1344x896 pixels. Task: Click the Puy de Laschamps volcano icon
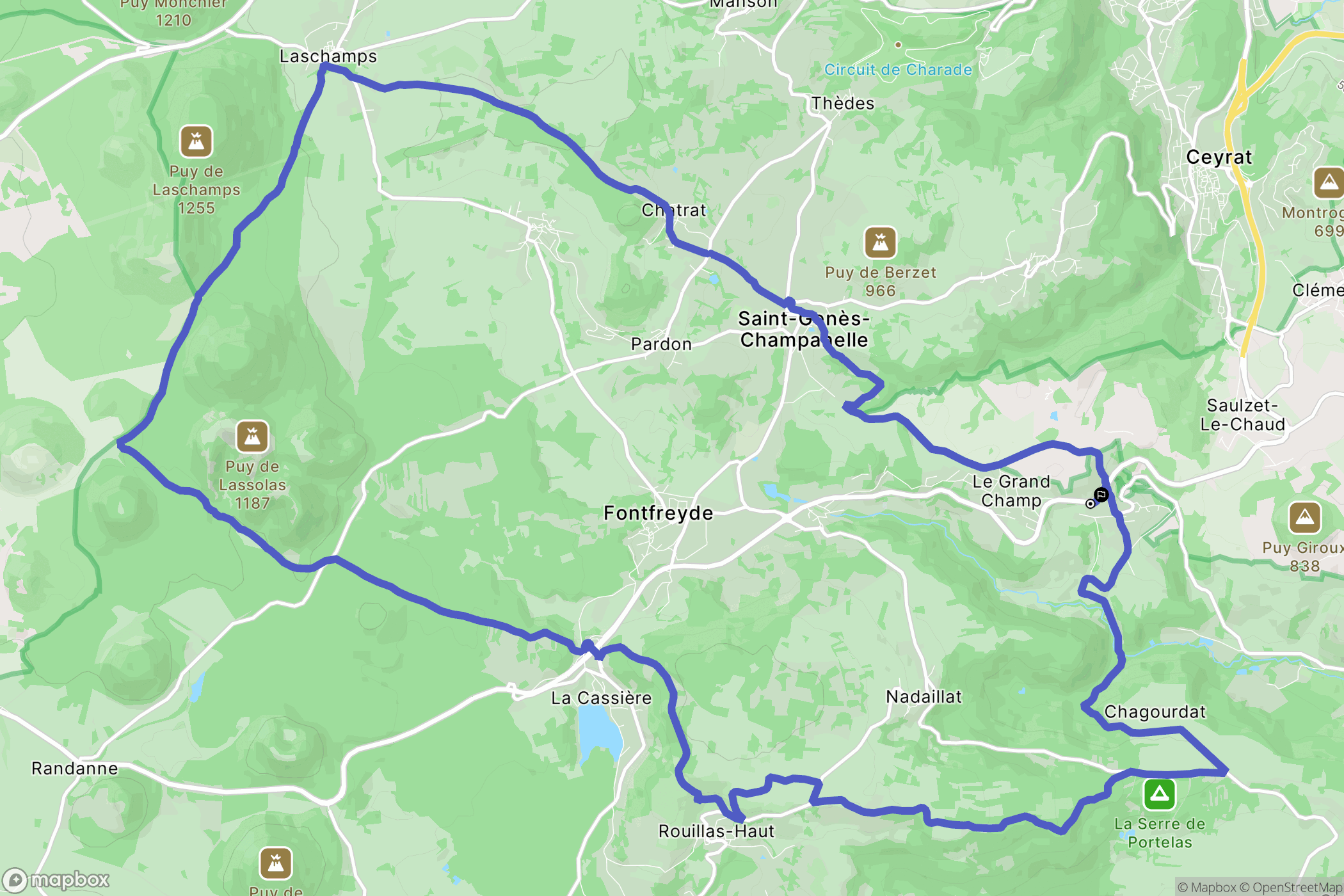point(196,141)
